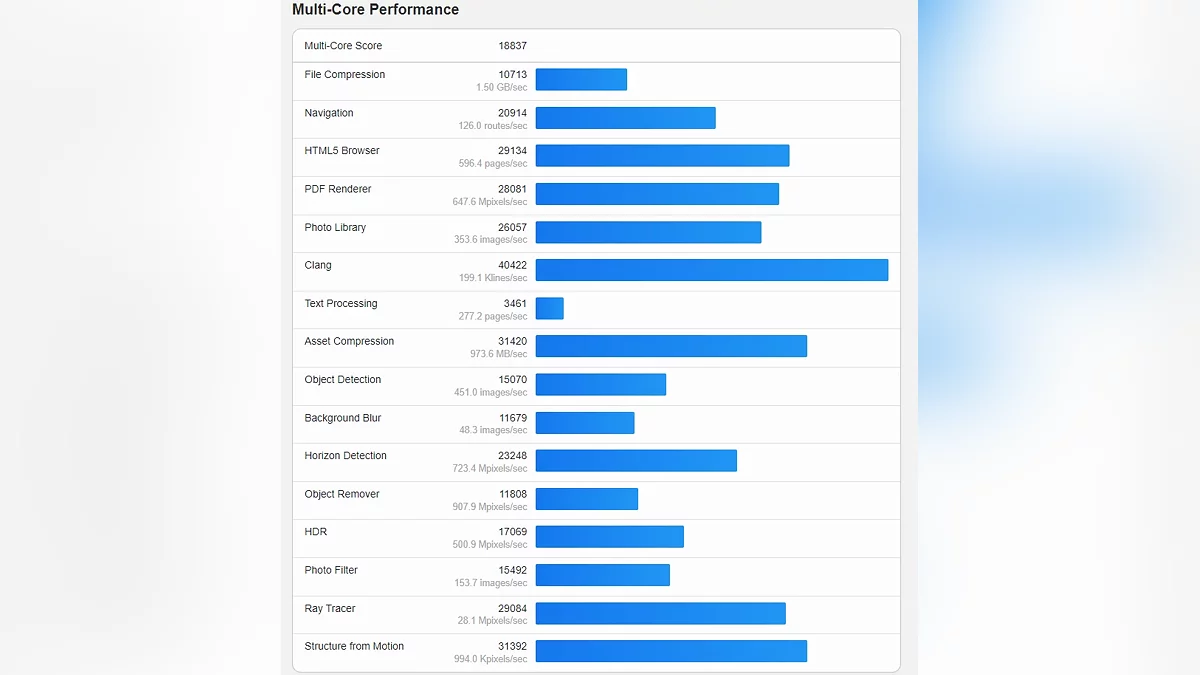
Task: Click the Structure from Motion label
Action: point(354,646)
